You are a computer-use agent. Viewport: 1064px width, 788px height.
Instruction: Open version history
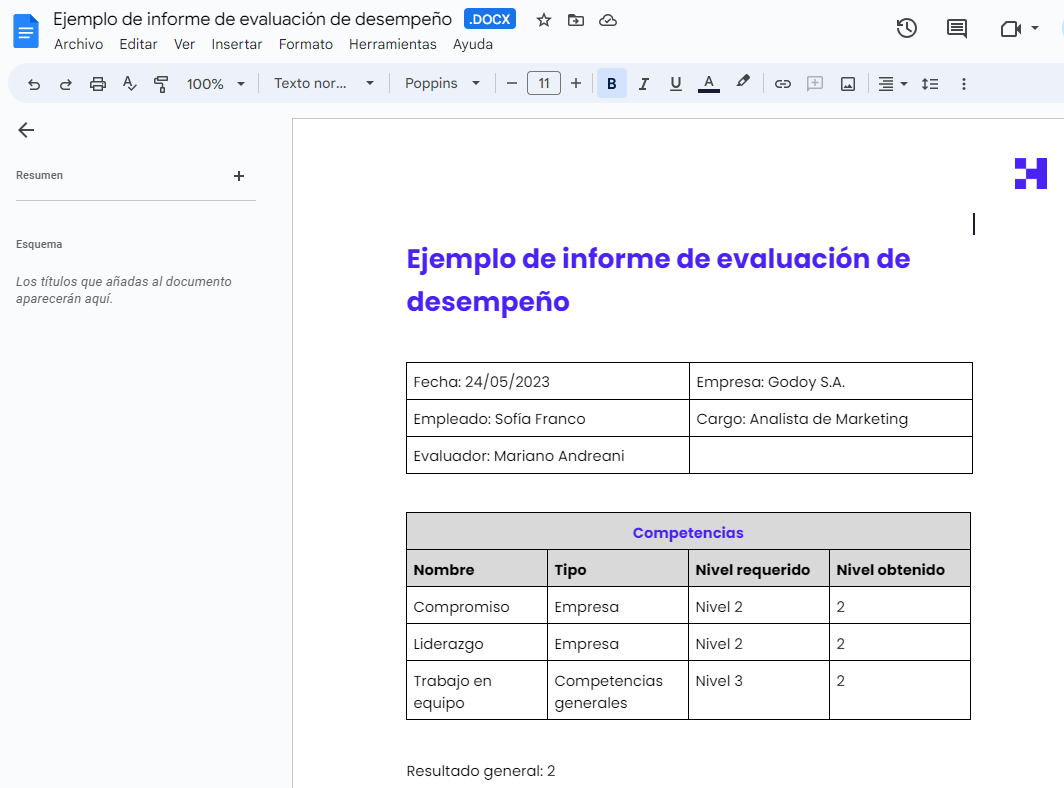(906, 28)
